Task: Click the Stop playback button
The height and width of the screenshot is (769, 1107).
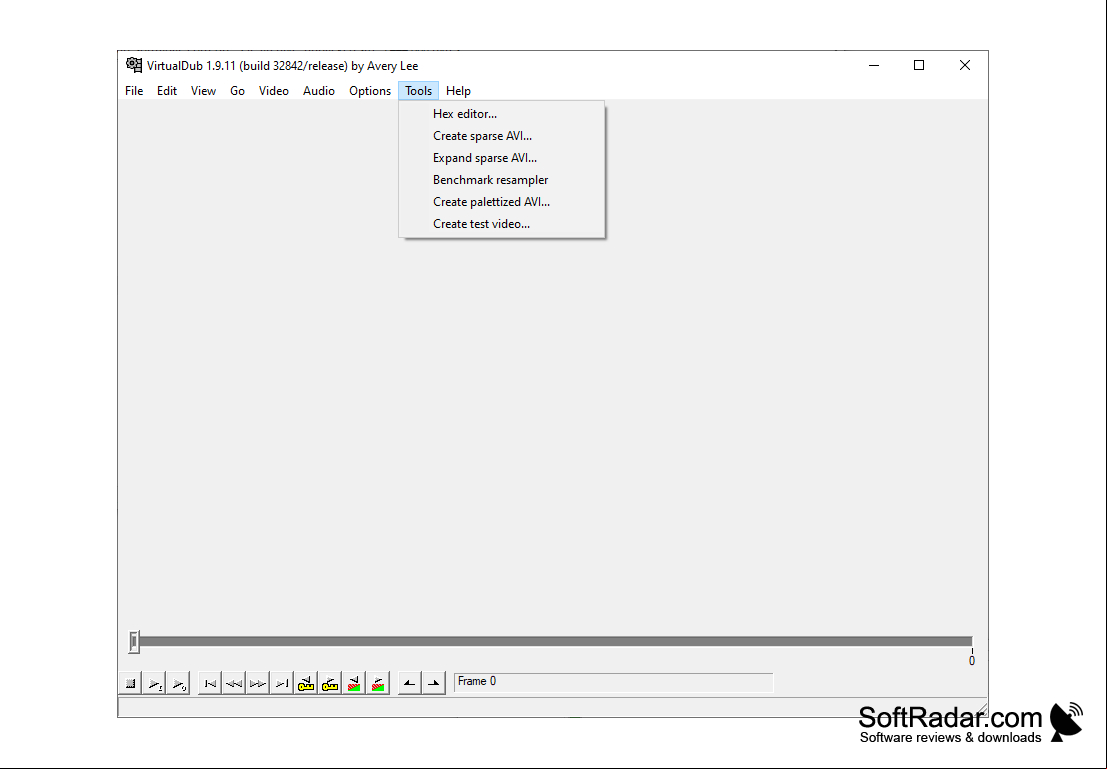Action: [131, 684]
